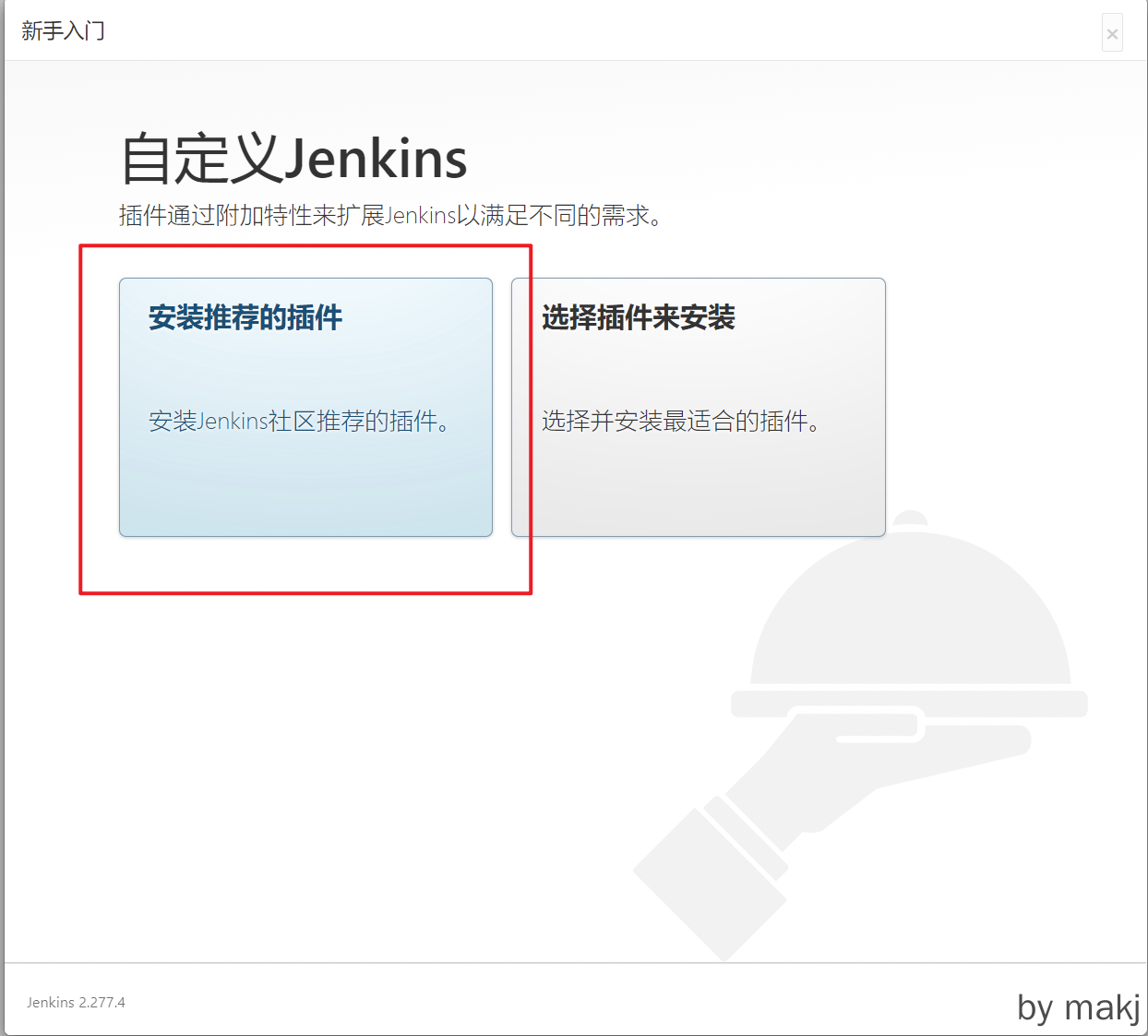
Task: Click the by makj watermark text
Action: click(1078, 1006)
